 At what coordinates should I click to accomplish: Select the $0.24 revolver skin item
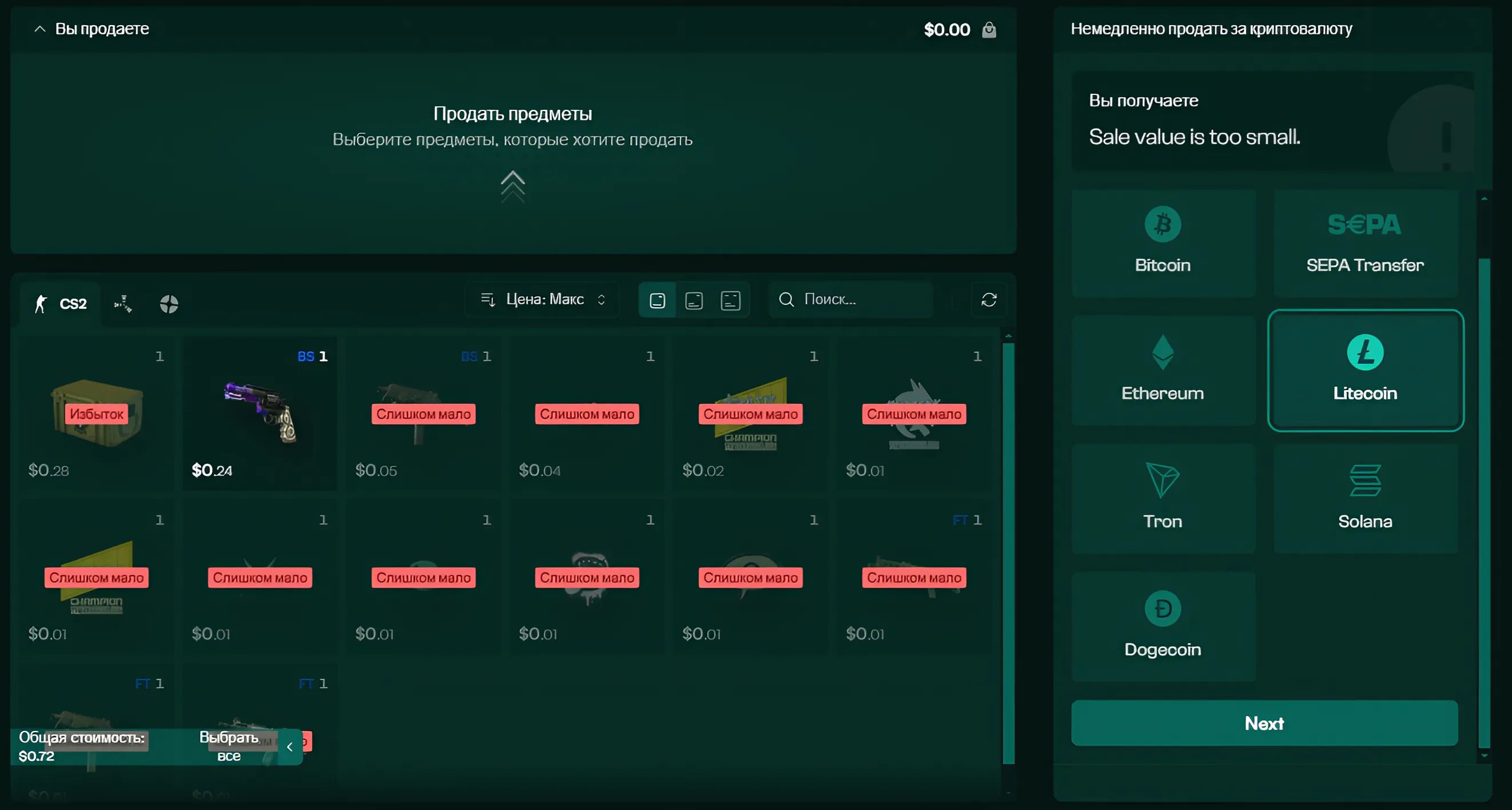pos(260,413)
